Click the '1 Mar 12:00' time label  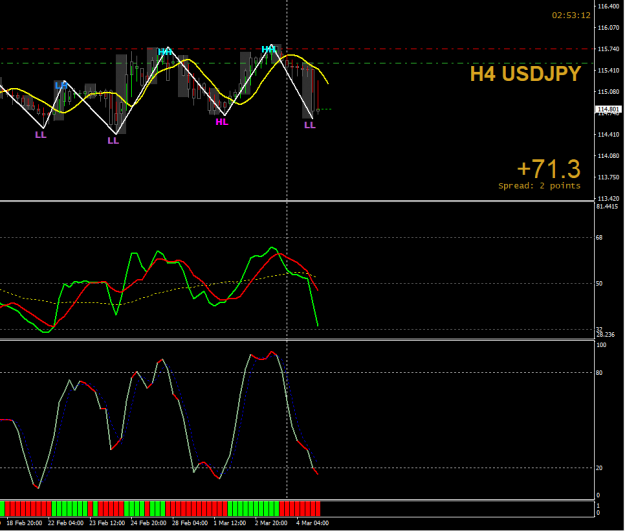(x=230, y=523)
